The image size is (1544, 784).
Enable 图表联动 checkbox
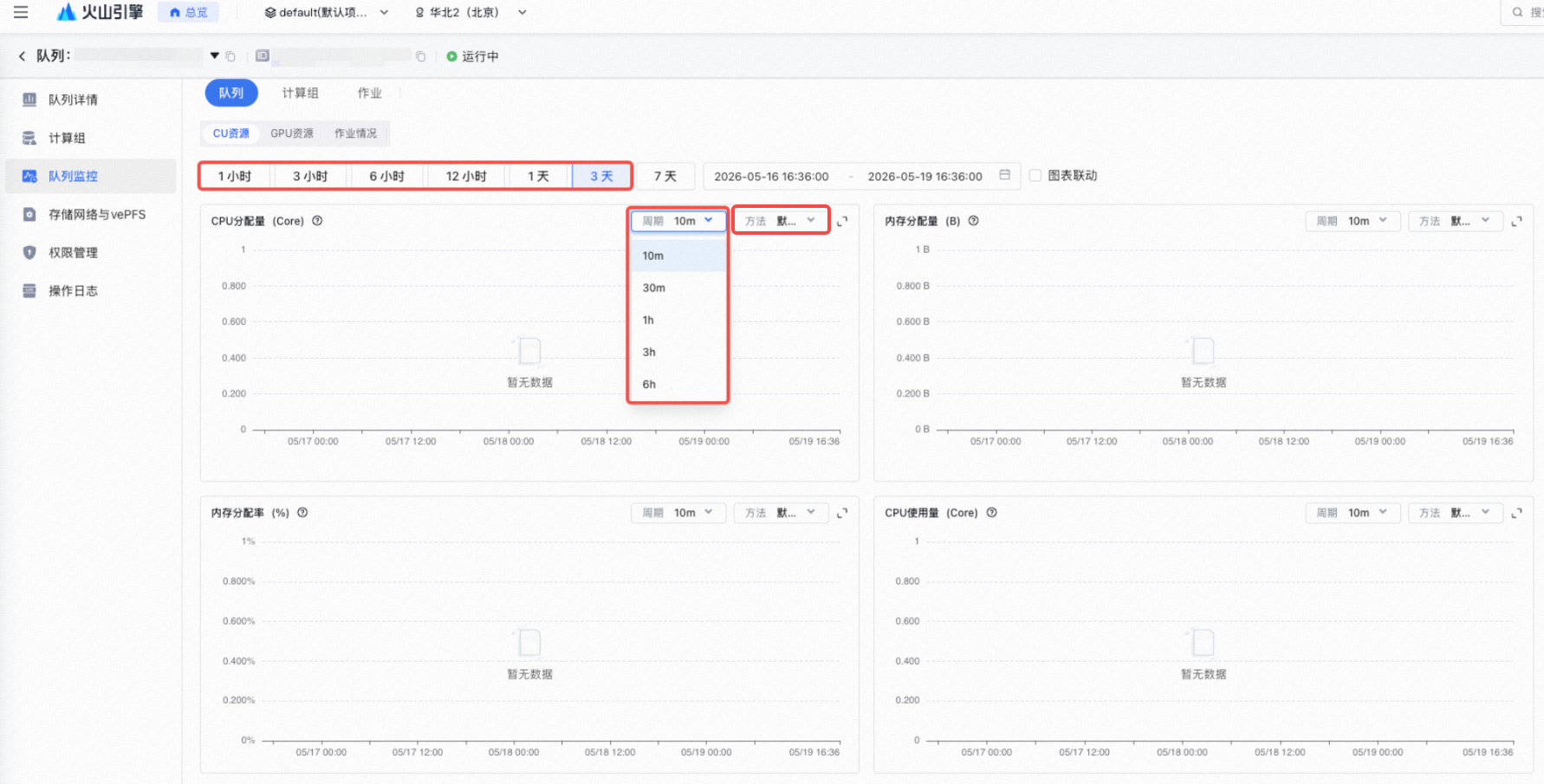pyautogui.click(x=1035, y=175)
